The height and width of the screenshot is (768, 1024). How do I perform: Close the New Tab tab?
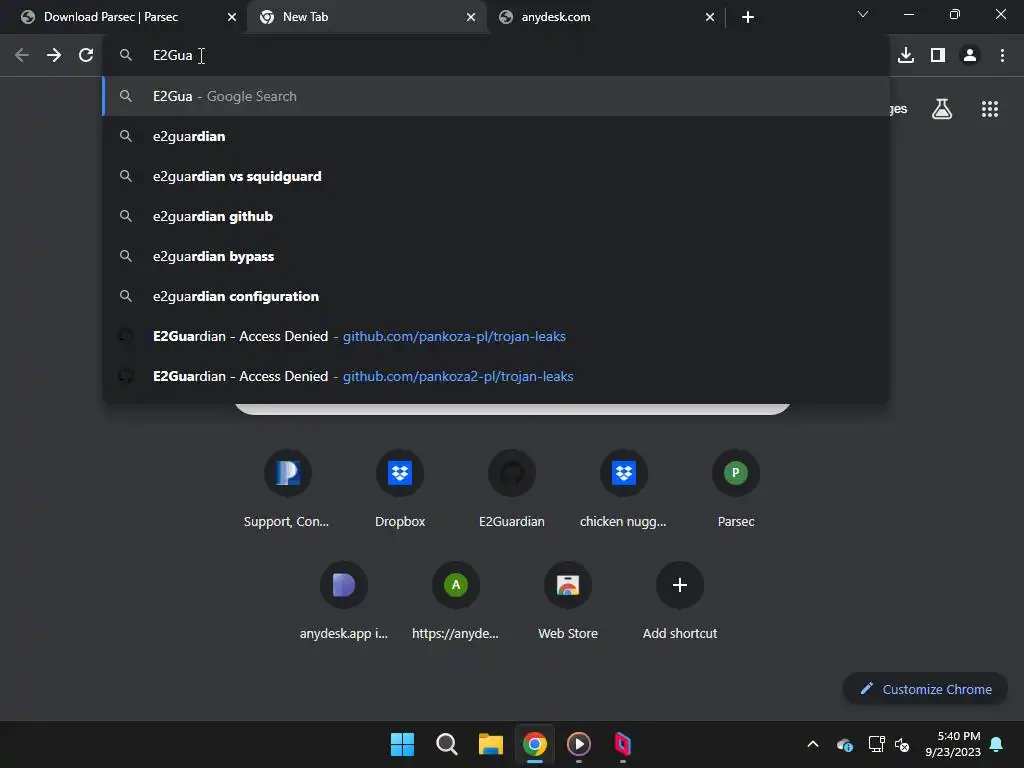point(471,18)
